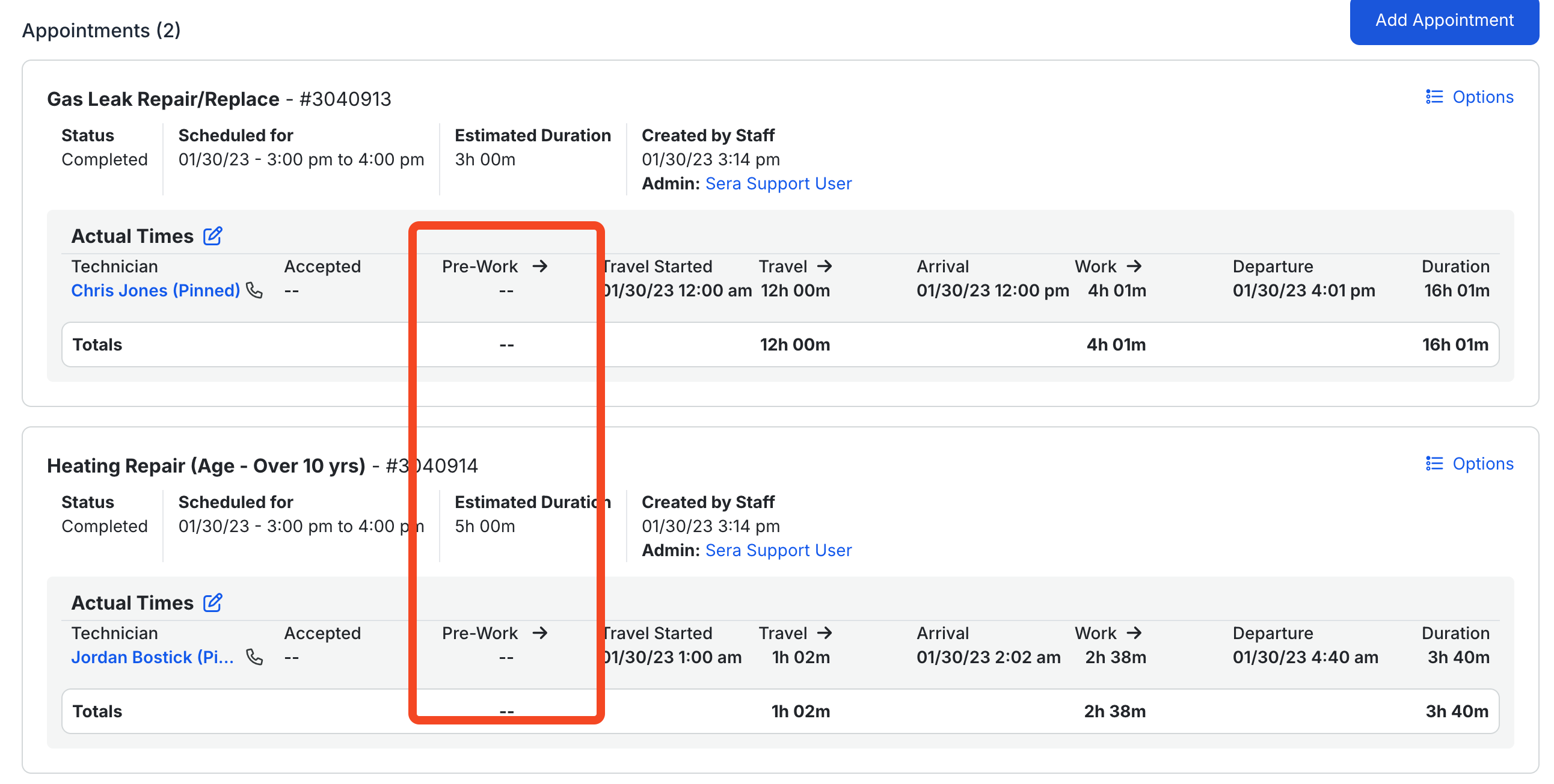The image size is (1554, 784).
Task: Select Heating Repair (Age - Over 10 yrs) title
Action: tap(206, 465)
